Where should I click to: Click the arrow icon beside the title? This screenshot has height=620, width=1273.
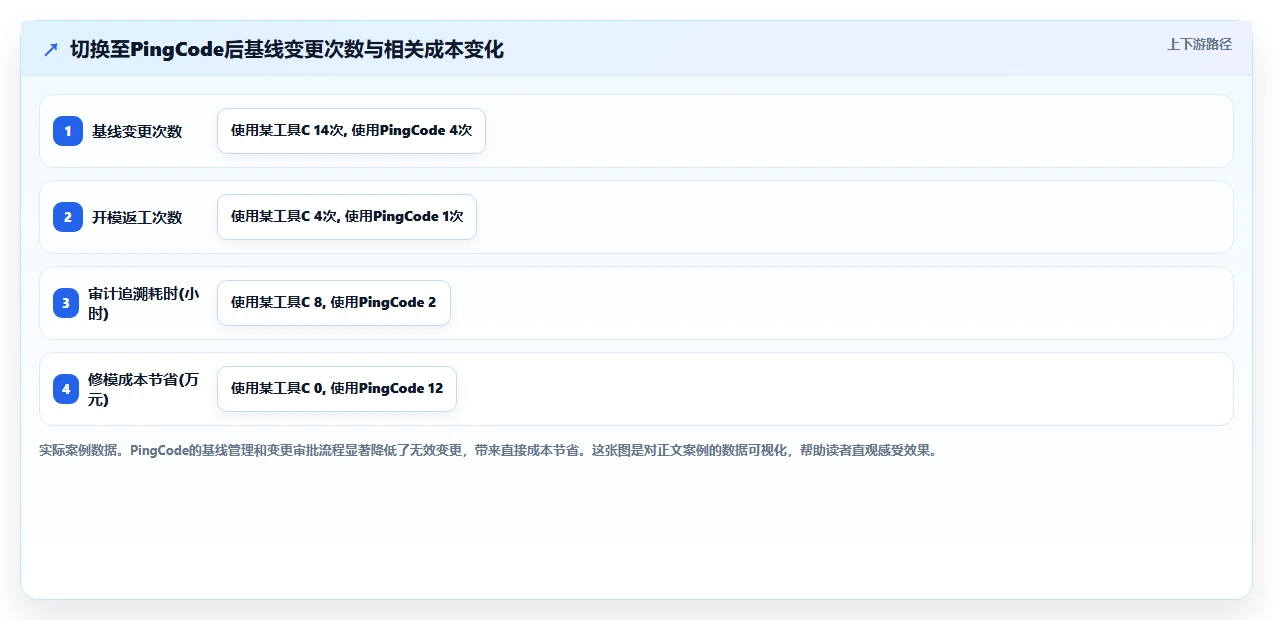pos(51,50)
